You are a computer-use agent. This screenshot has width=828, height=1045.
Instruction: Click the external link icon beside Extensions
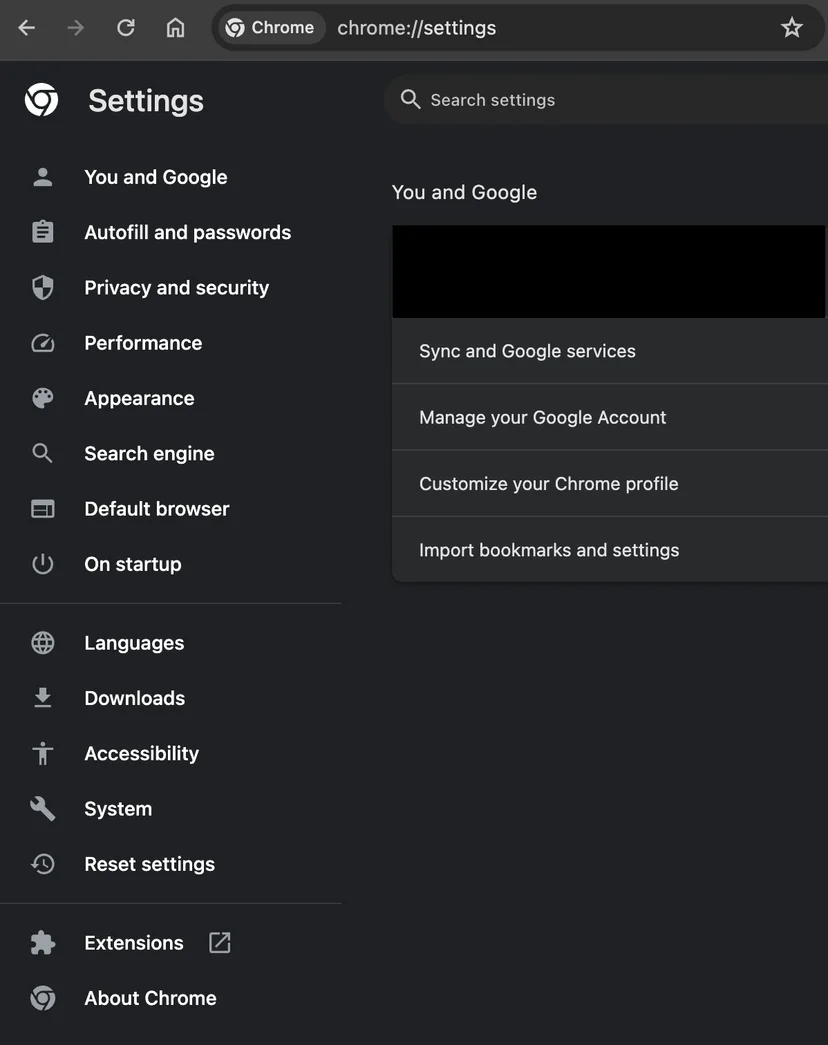coord(219,943)
